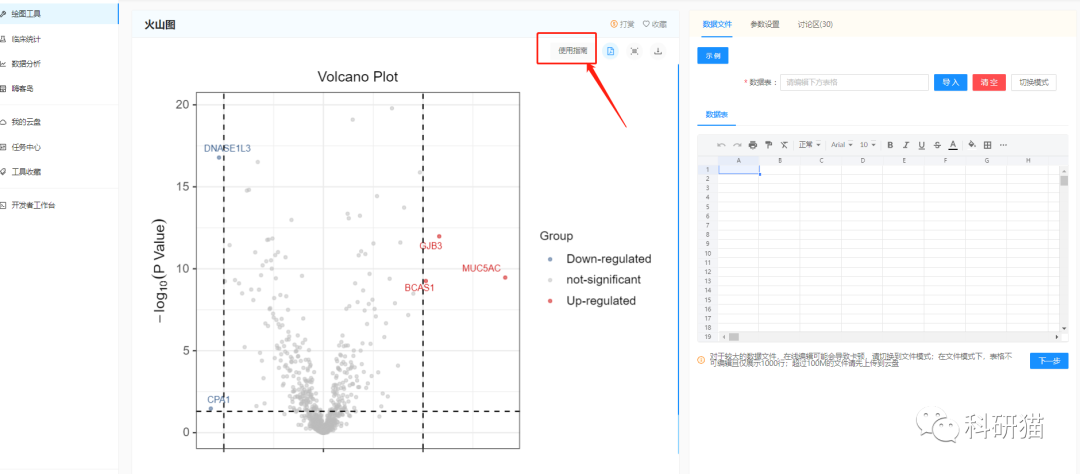The image size is (1080, 474).
Task: Click the fullscreen expand icon above plot
Action: coord(634,51)
